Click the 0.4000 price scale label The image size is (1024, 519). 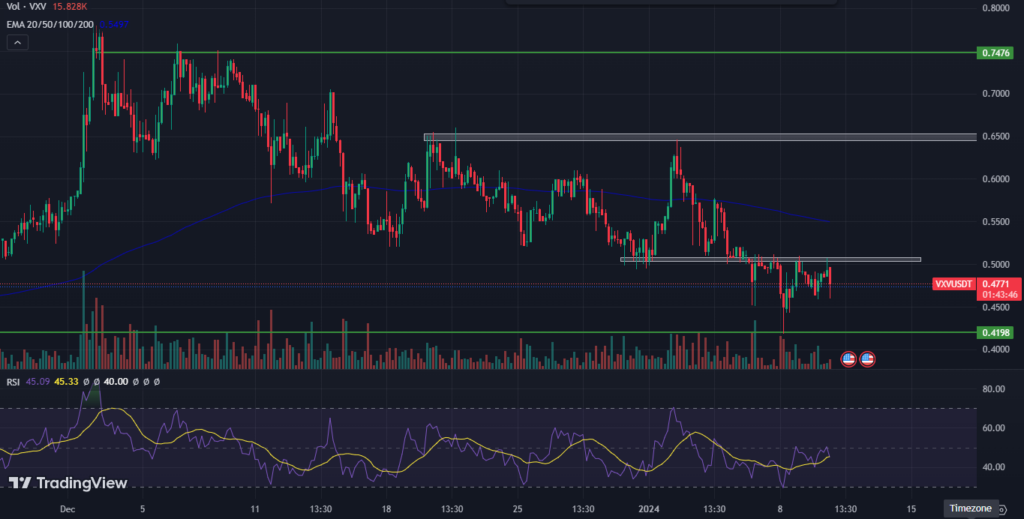996,349
